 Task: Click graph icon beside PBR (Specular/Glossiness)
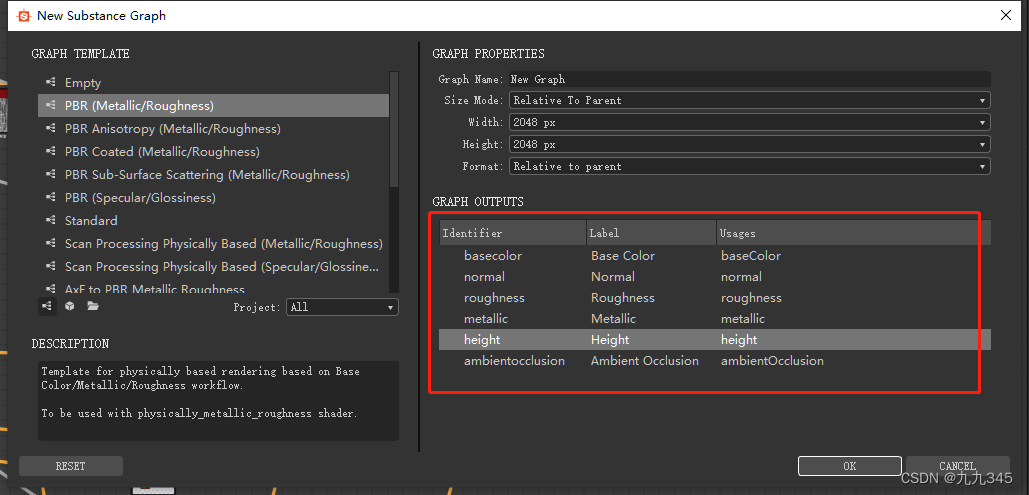(50, 198)
